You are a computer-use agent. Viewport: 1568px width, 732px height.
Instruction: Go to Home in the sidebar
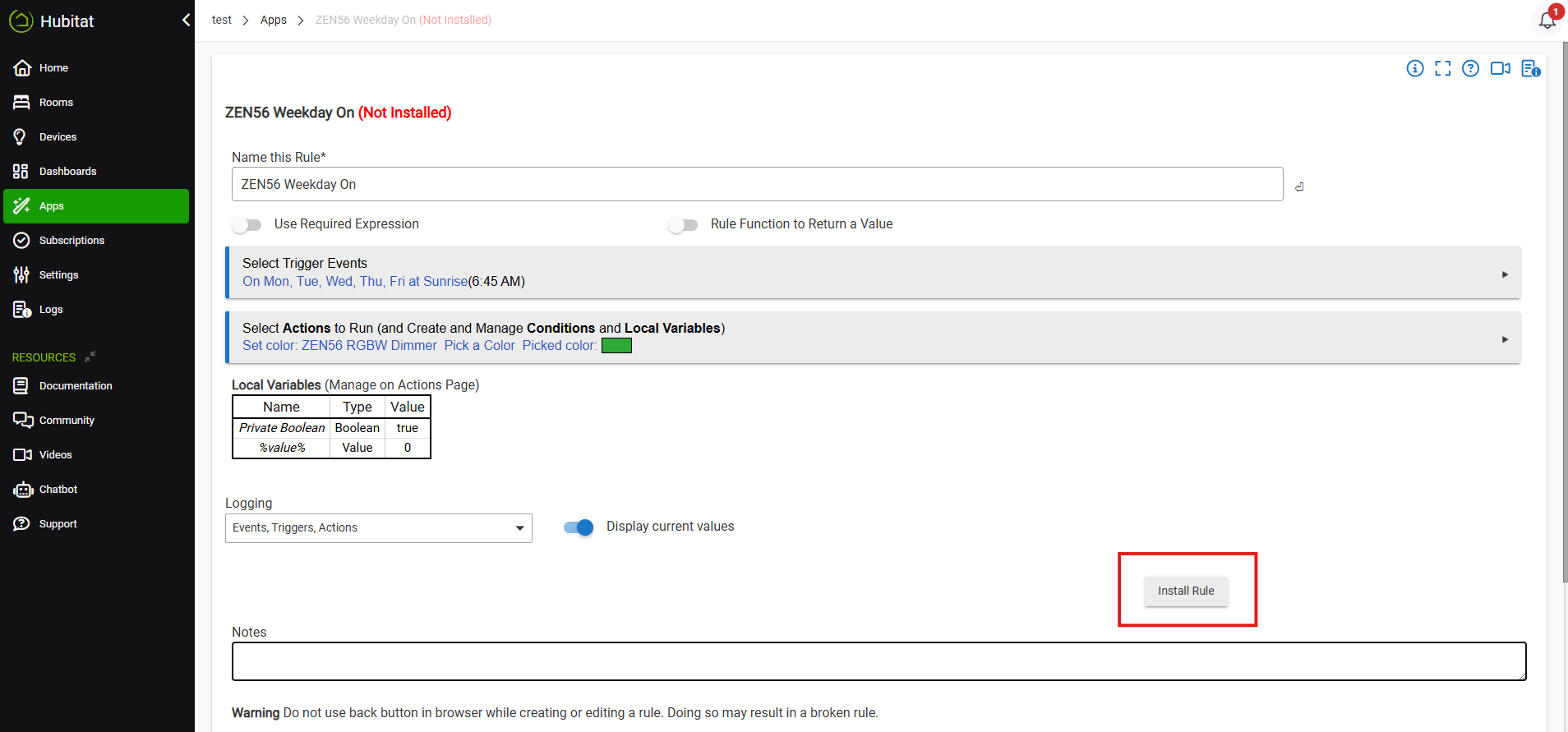click(96, 68)
